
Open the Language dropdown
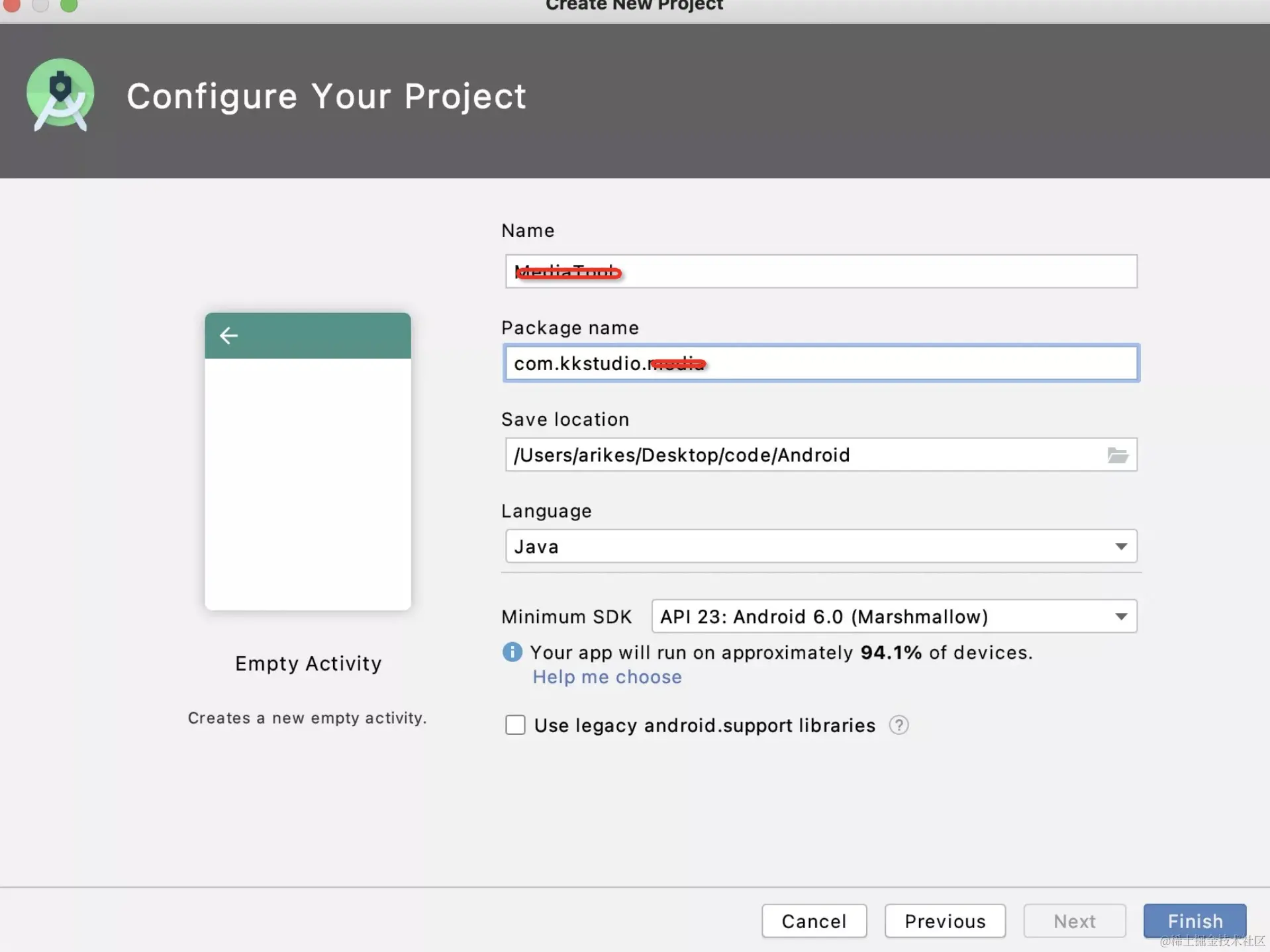[820, 547]
